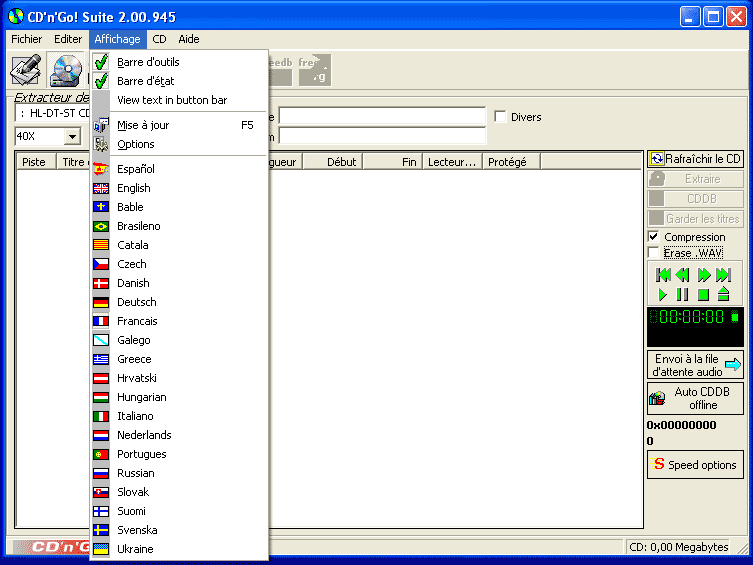Switch language to Suomi
This screenshot has width=753, height=565.
coord(179,511)
